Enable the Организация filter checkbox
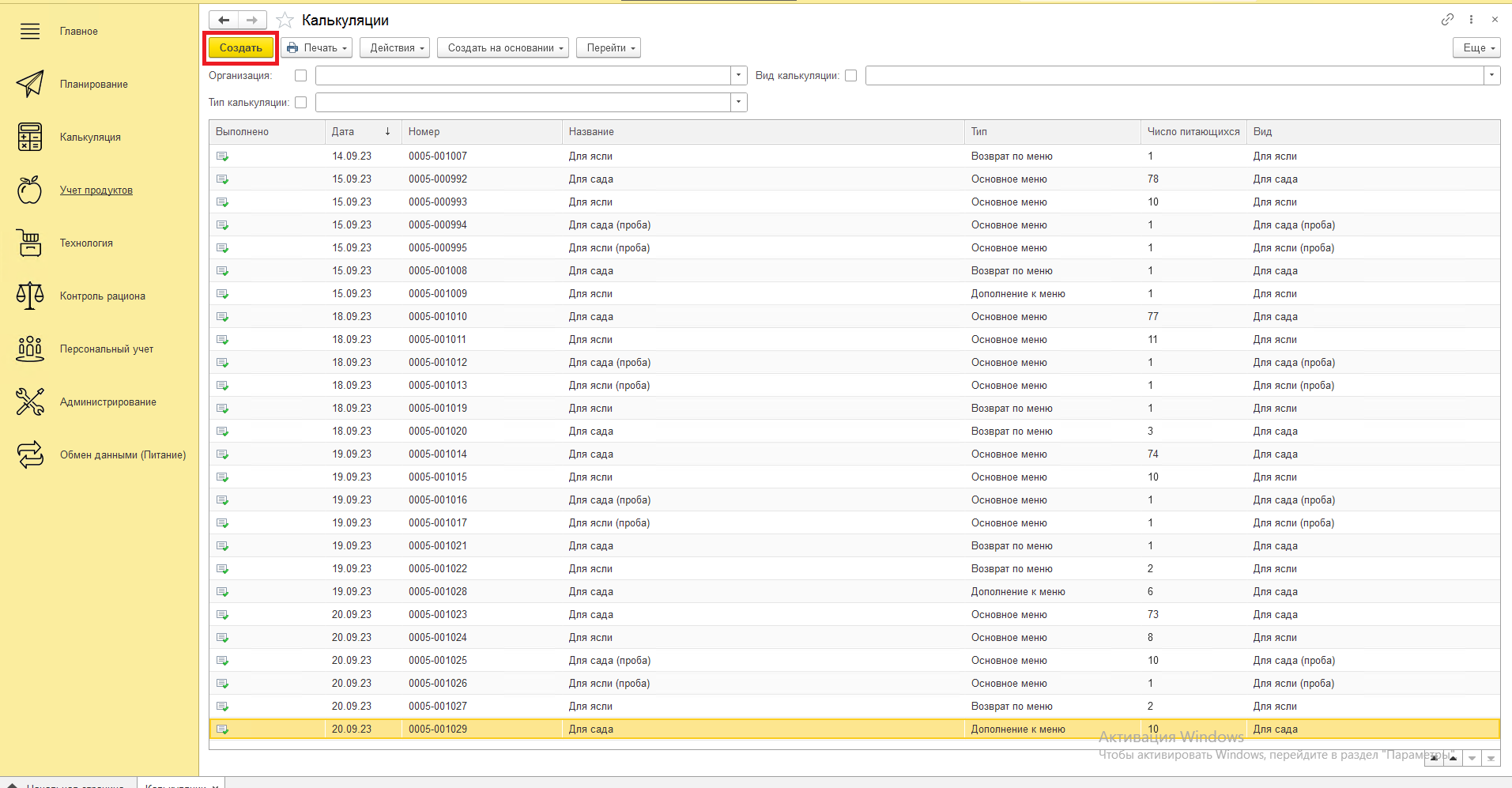The image size is (1512, 788). pos(300,76)
